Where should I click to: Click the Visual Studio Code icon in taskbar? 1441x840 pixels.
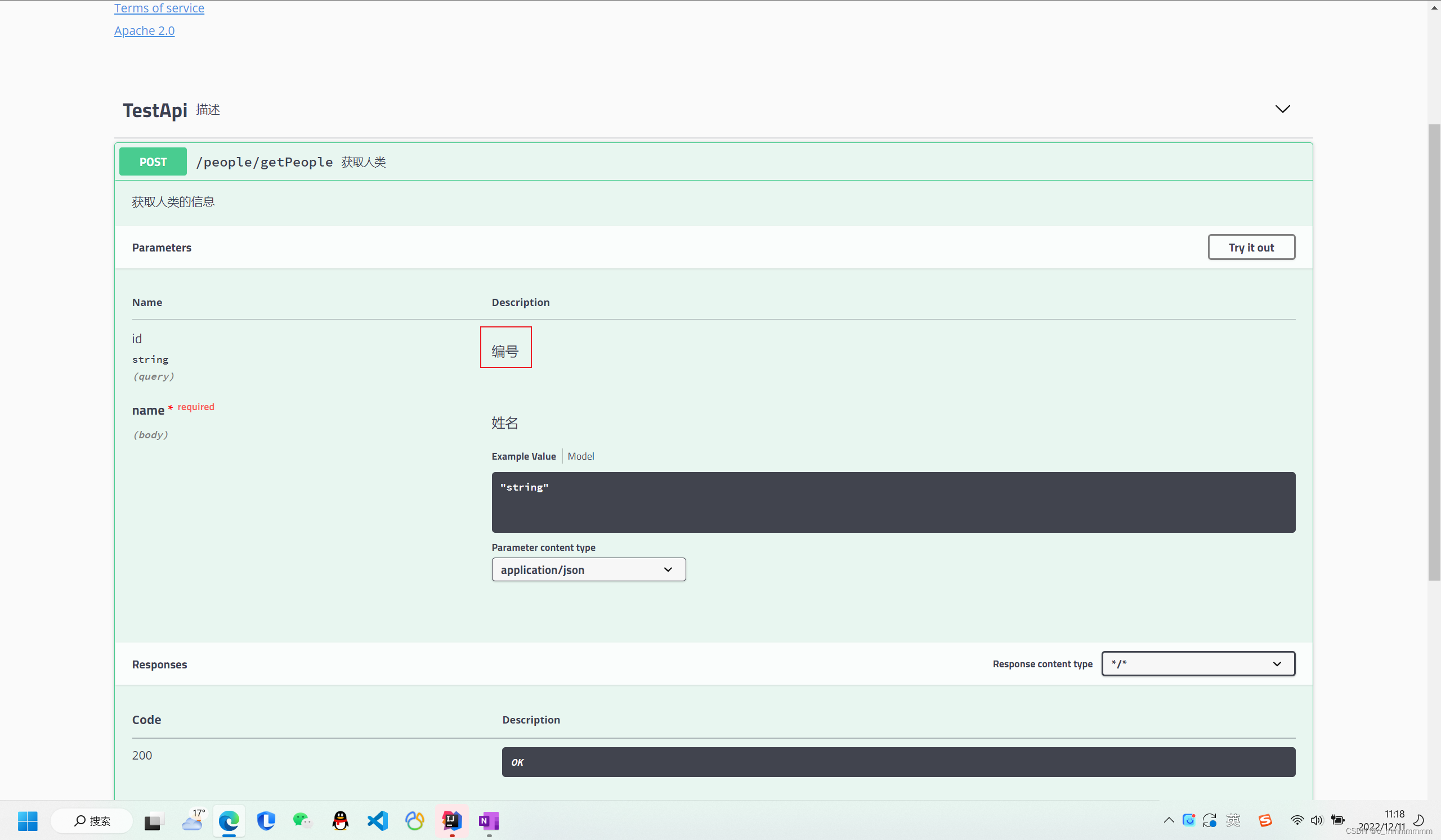pos(378,821)
